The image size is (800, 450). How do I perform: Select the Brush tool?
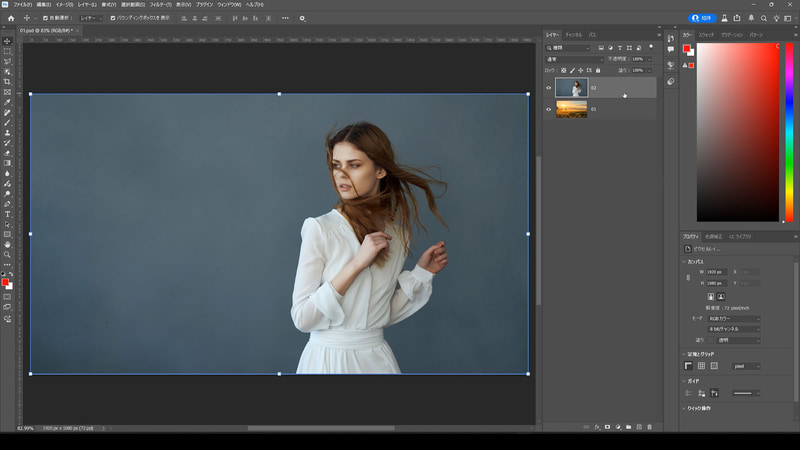7,122
